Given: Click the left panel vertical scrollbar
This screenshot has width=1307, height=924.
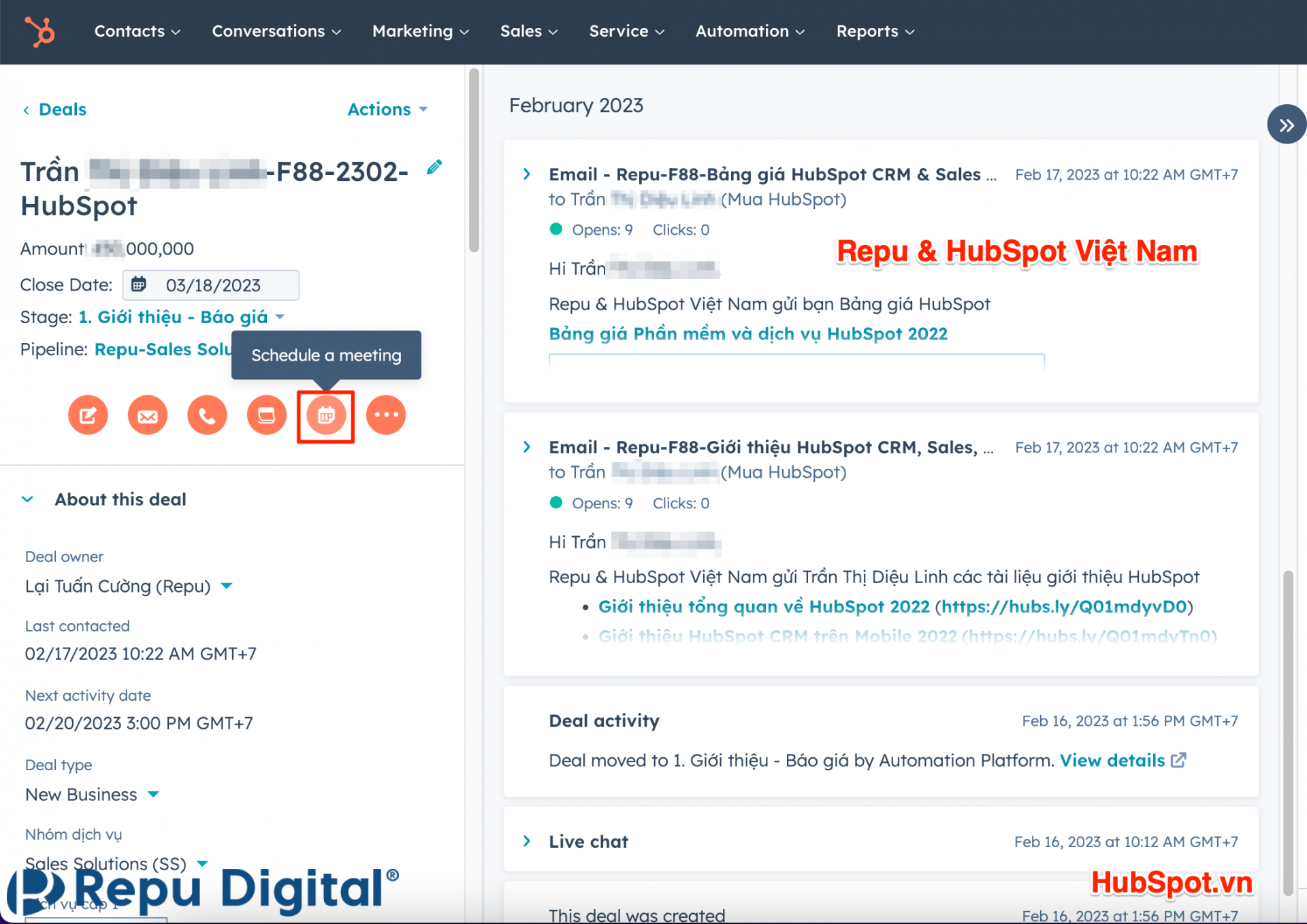Looking at the screenshot, I should click(x=474, y=161).
